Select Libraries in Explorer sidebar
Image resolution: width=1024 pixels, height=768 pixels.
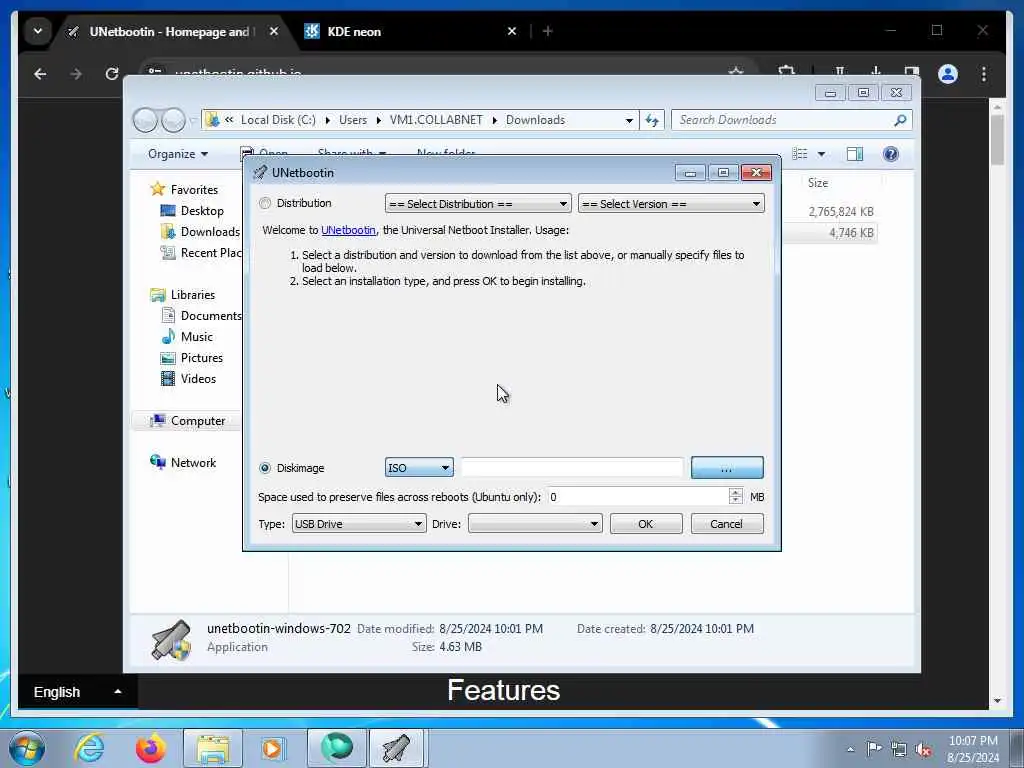pos(193,295)
